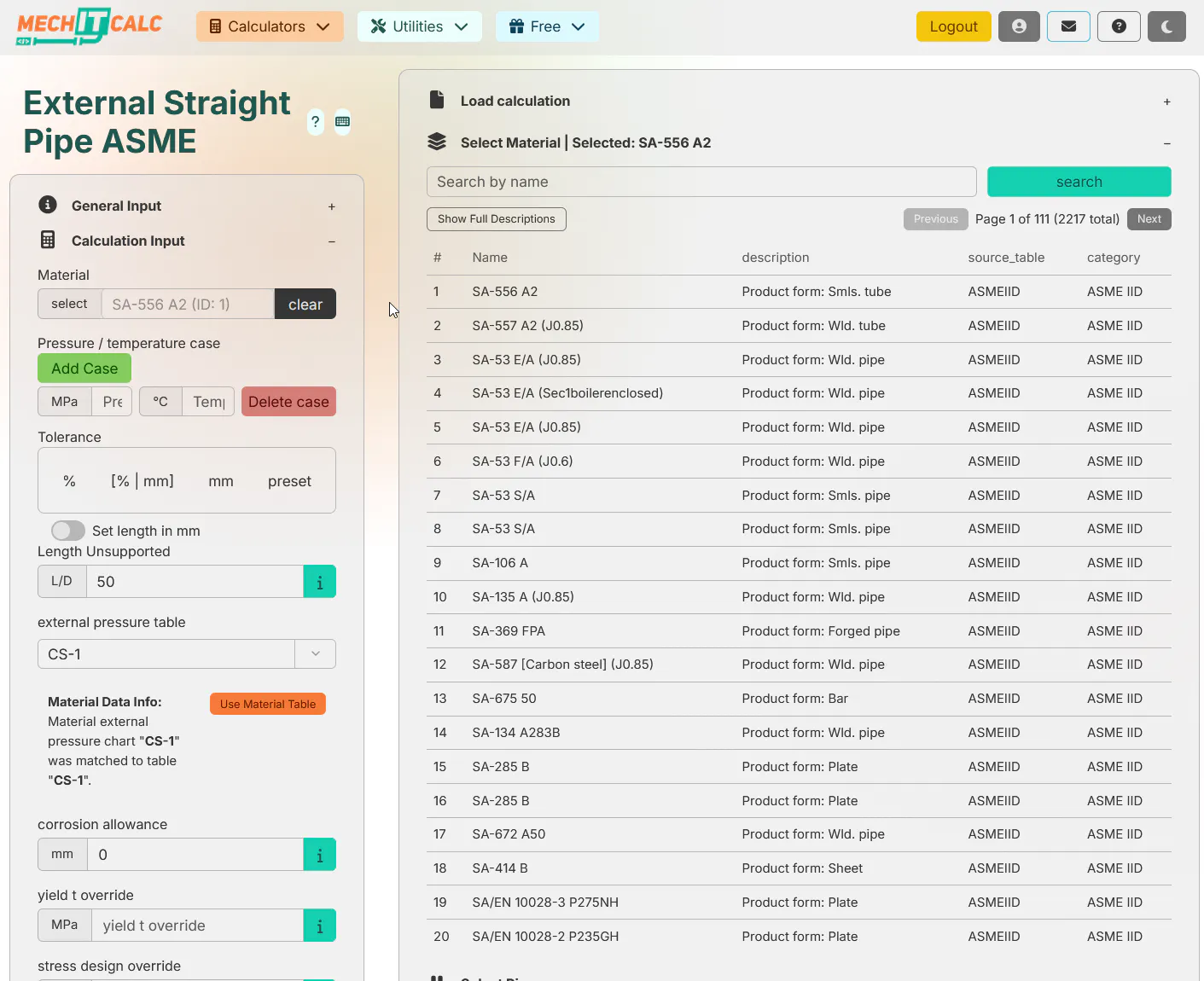Select material row SA-414 B

coord(799,868)
